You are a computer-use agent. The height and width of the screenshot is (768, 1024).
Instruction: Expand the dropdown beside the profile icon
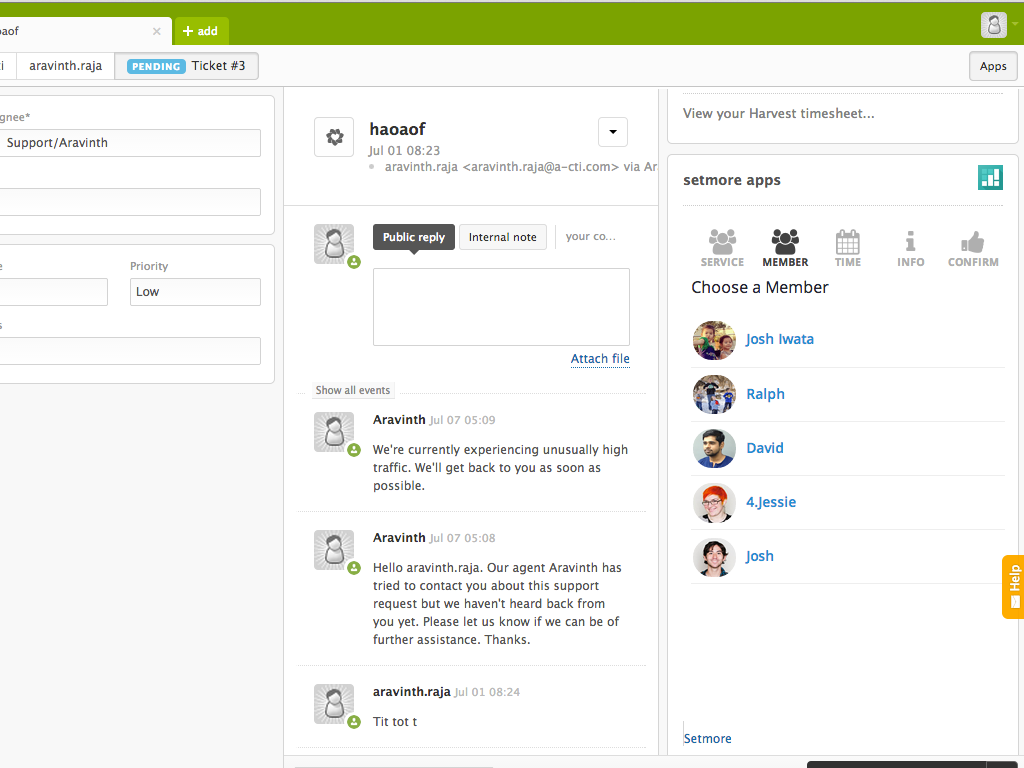[x=1014, y=24]
